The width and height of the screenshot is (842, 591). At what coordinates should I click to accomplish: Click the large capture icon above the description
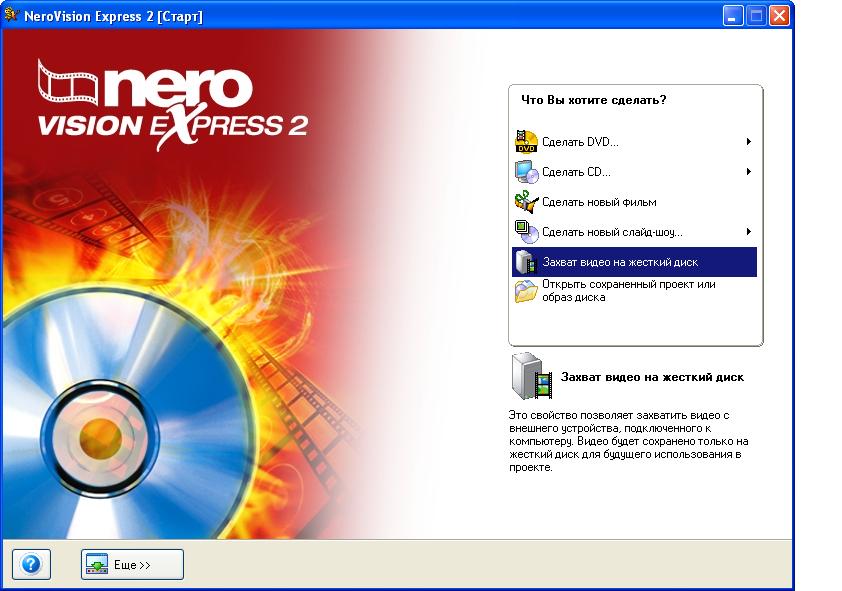coord(531,376)
